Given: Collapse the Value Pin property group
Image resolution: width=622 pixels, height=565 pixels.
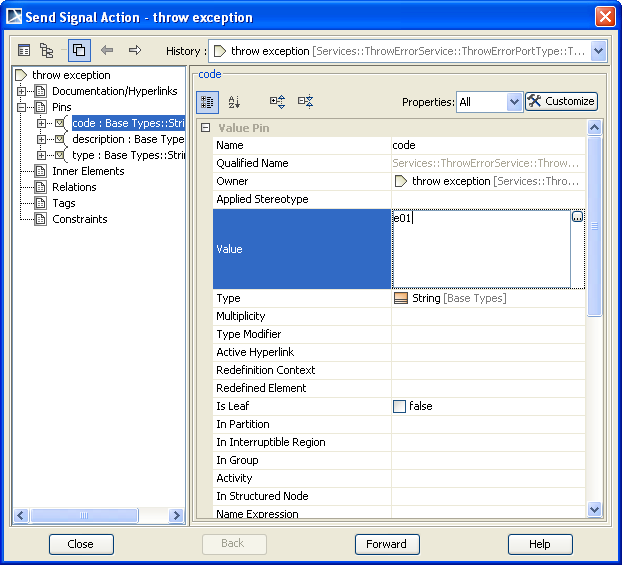Looking at the screenshot, I should (x=205, y=128).
